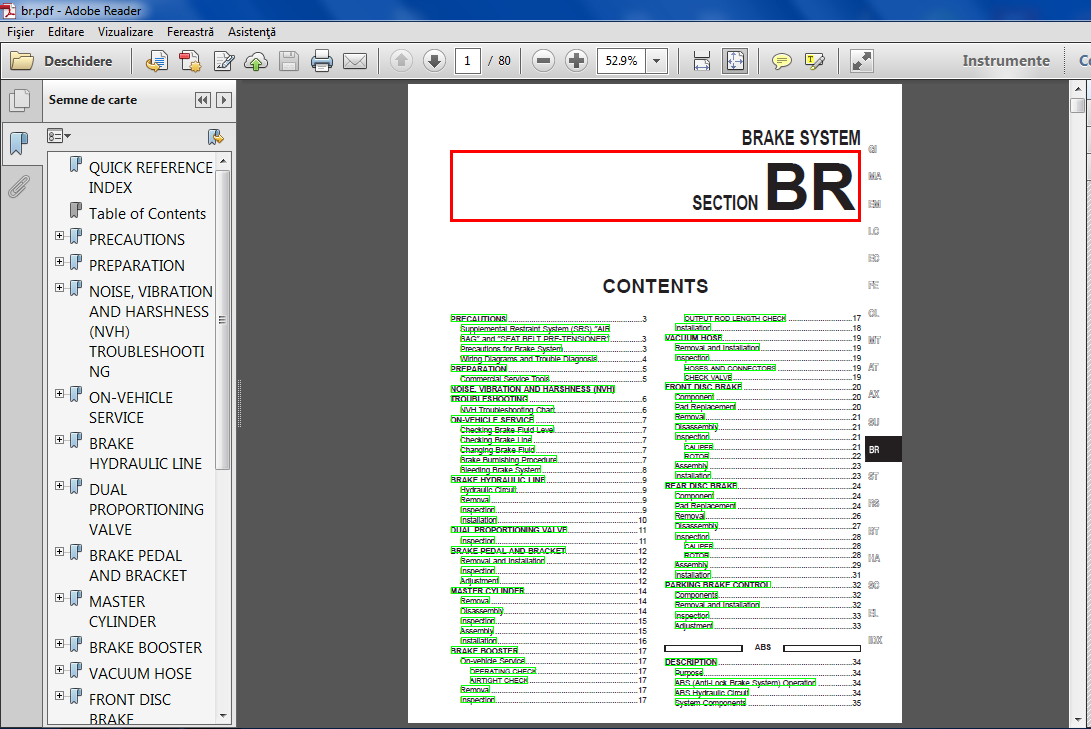This screenshot has width=1091, height=729.
Task: Add a sticky note comment
Action: [781, 61]
